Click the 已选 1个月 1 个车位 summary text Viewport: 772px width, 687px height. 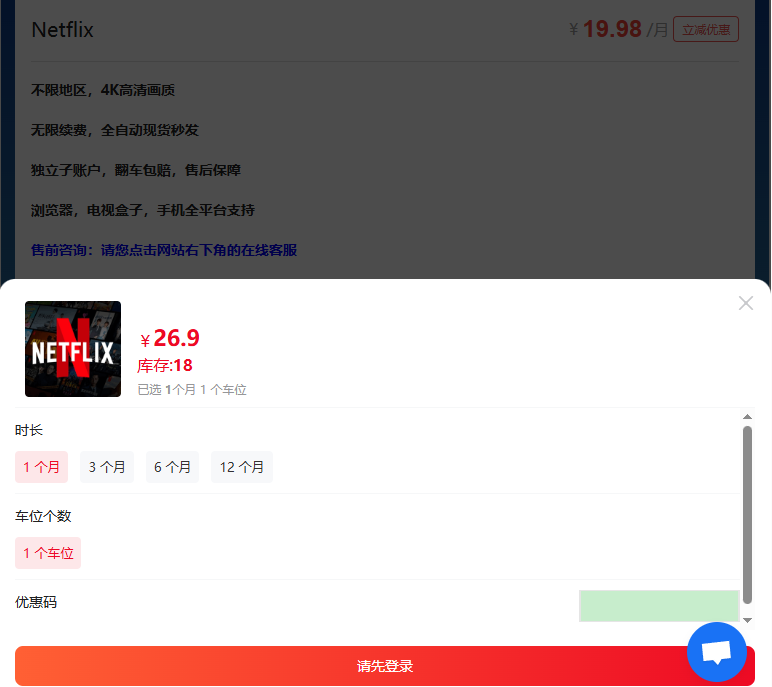[x=192, y=390]
